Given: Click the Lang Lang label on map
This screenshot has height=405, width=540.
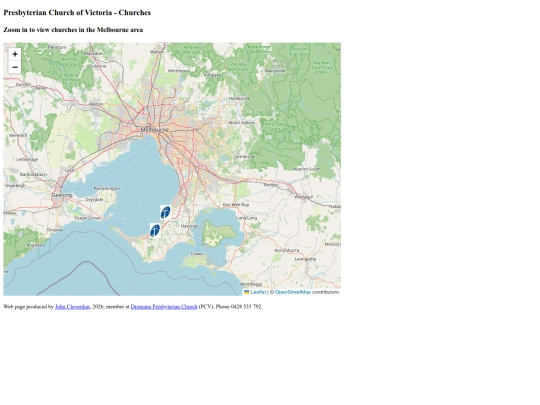Looking at the screenshot, I should (x=247, y=218).
